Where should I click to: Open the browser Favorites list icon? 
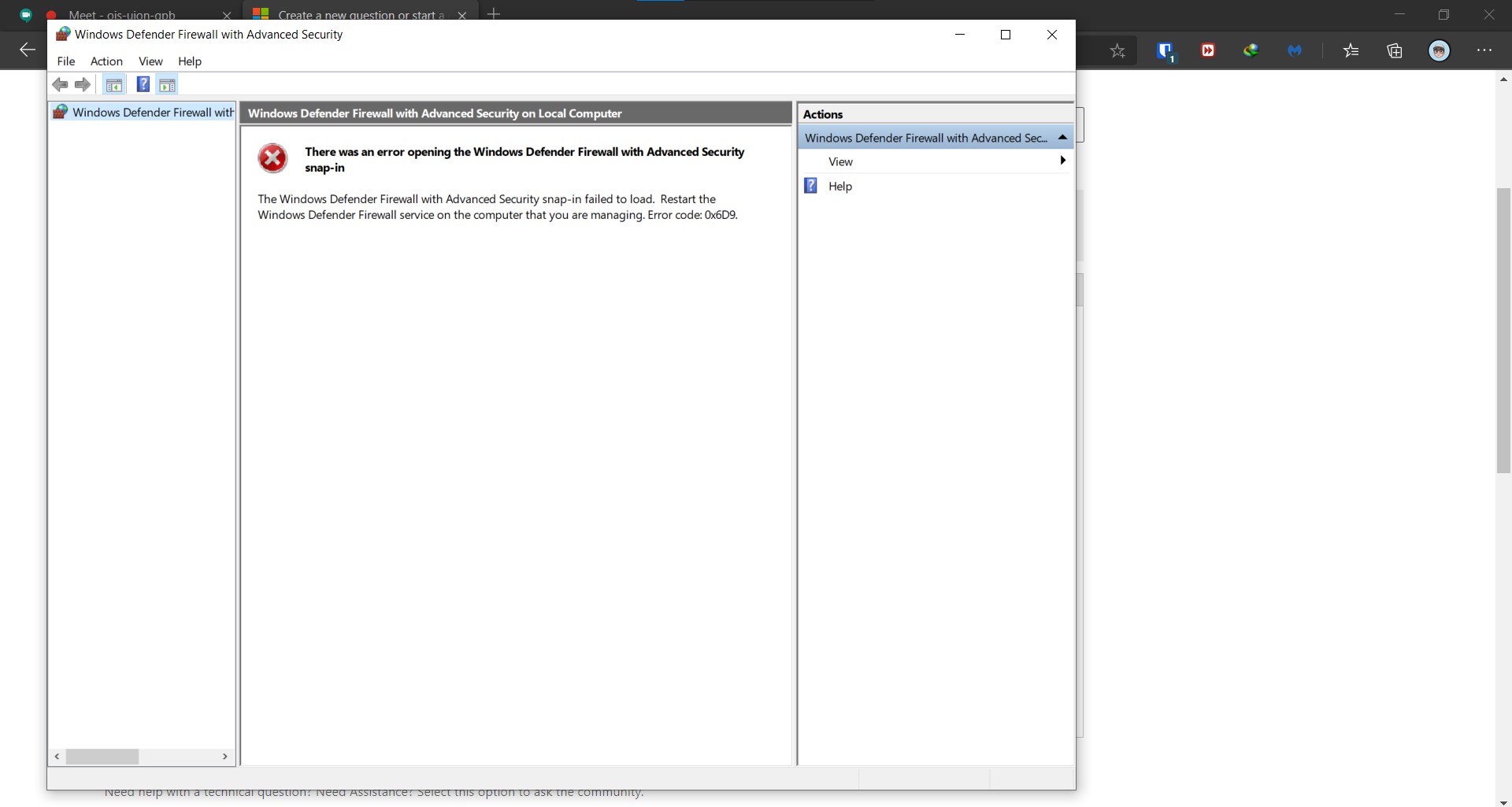tap(1351, 51)
